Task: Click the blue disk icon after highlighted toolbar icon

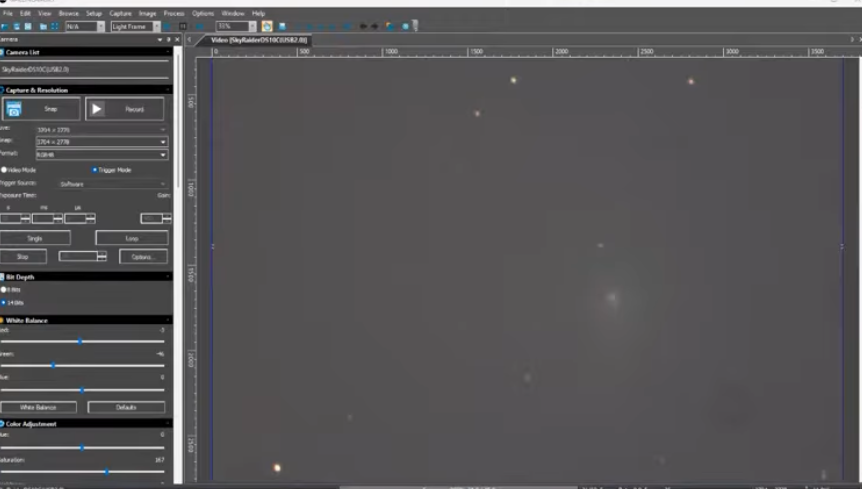Action: (283, 26)
